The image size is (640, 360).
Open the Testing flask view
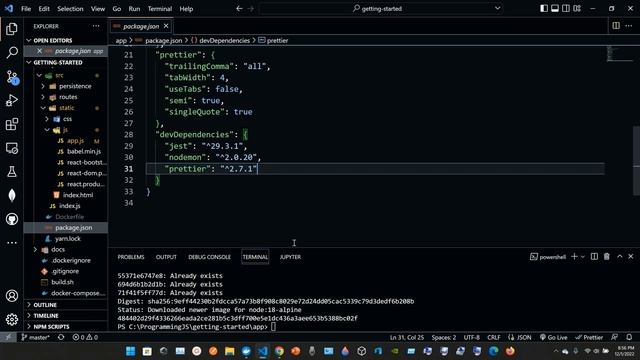click(12, 171)
